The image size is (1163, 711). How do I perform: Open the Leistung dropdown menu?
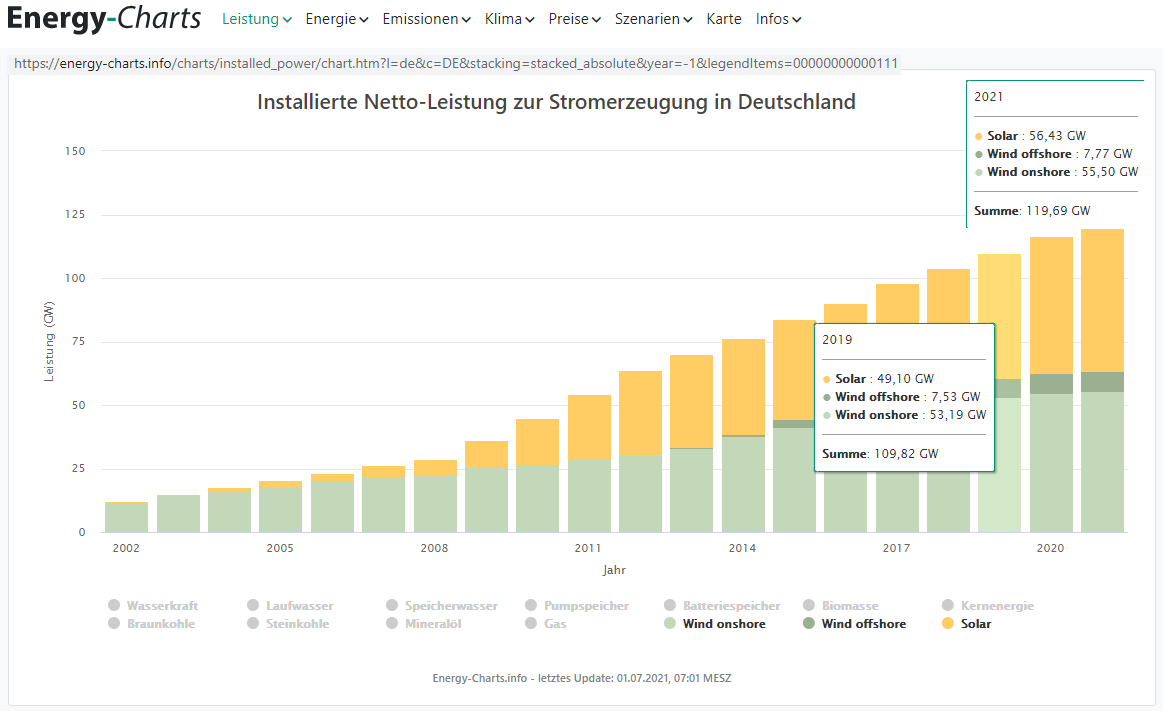(x=256, y=19)
